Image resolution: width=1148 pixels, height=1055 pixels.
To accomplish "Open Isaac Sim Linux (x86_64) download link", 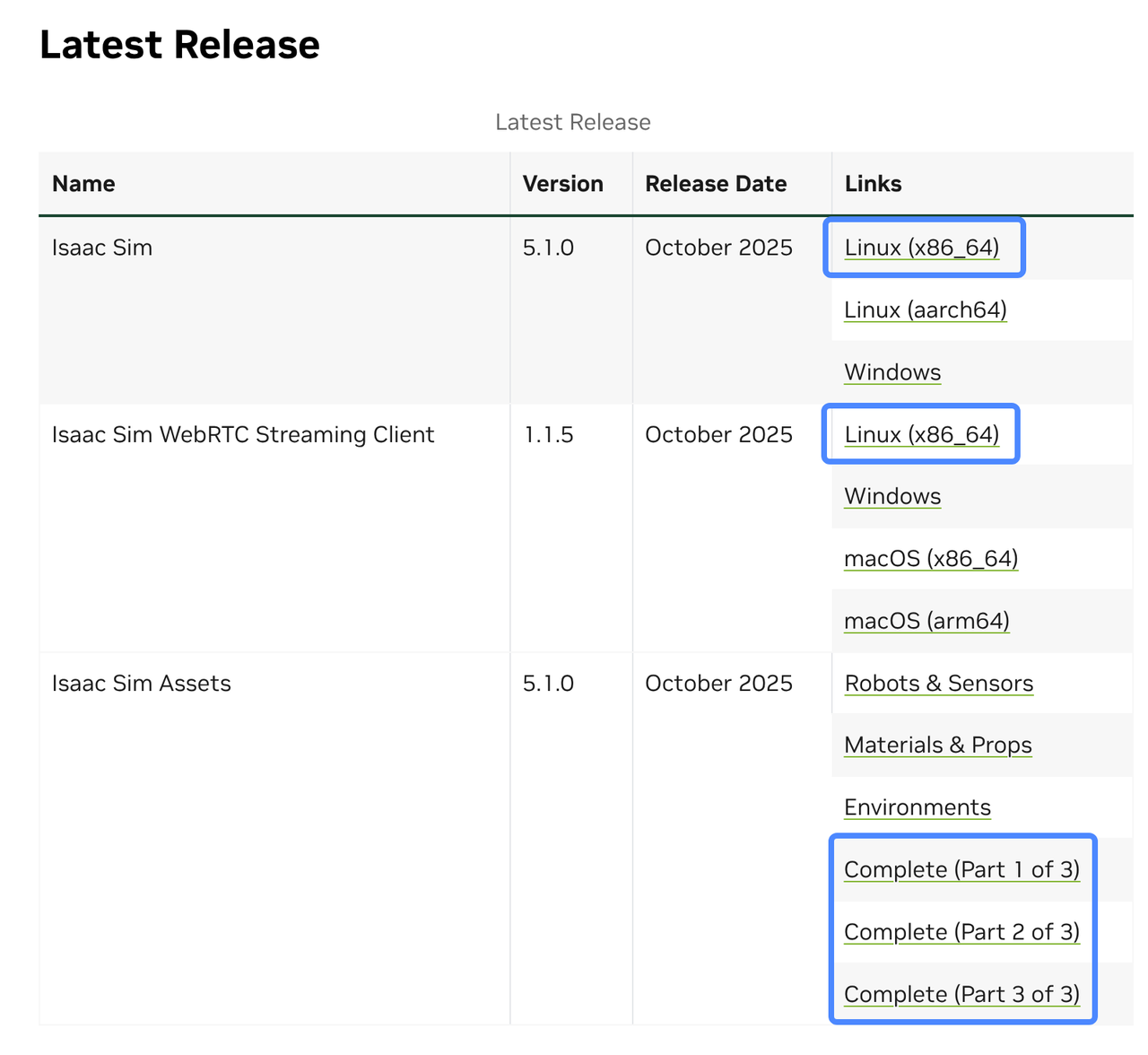I will coord(922,248).
